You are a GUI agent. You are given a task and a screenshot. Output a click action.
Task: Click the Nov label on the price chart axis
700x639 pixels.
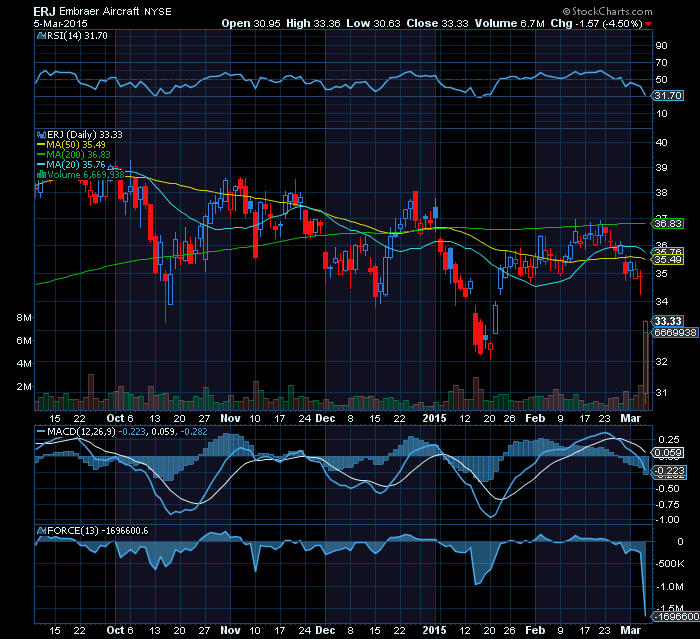tap(230, 418)
